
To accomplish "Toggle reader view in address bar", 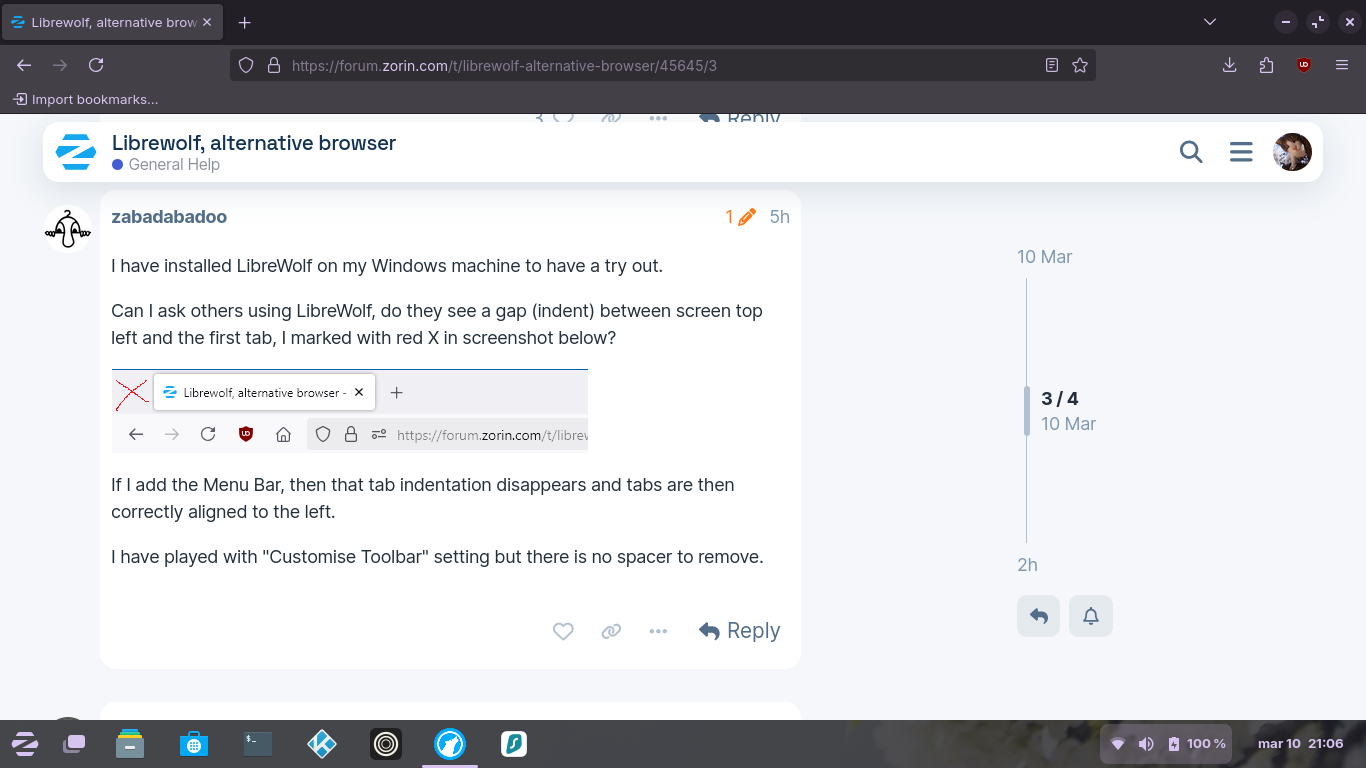I will coord(1052,65).
